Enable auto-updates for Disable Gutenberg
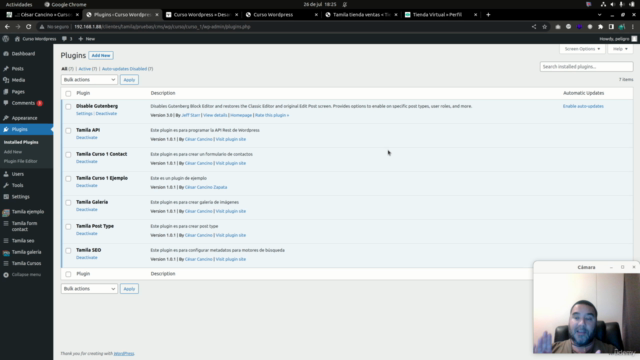Screen dimensions: 640x360 click(583, 106)
